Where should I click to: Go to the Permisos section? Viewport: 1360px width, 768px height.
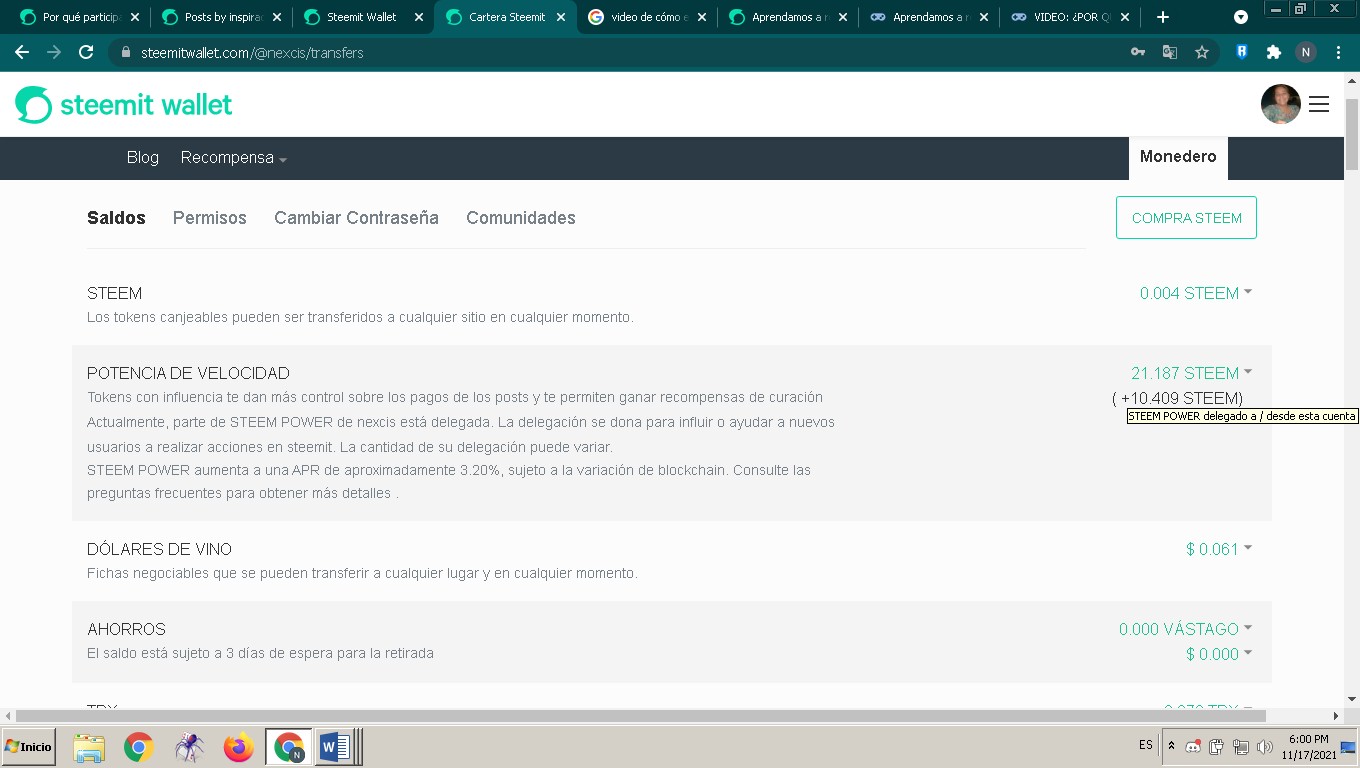click(210, 218)
